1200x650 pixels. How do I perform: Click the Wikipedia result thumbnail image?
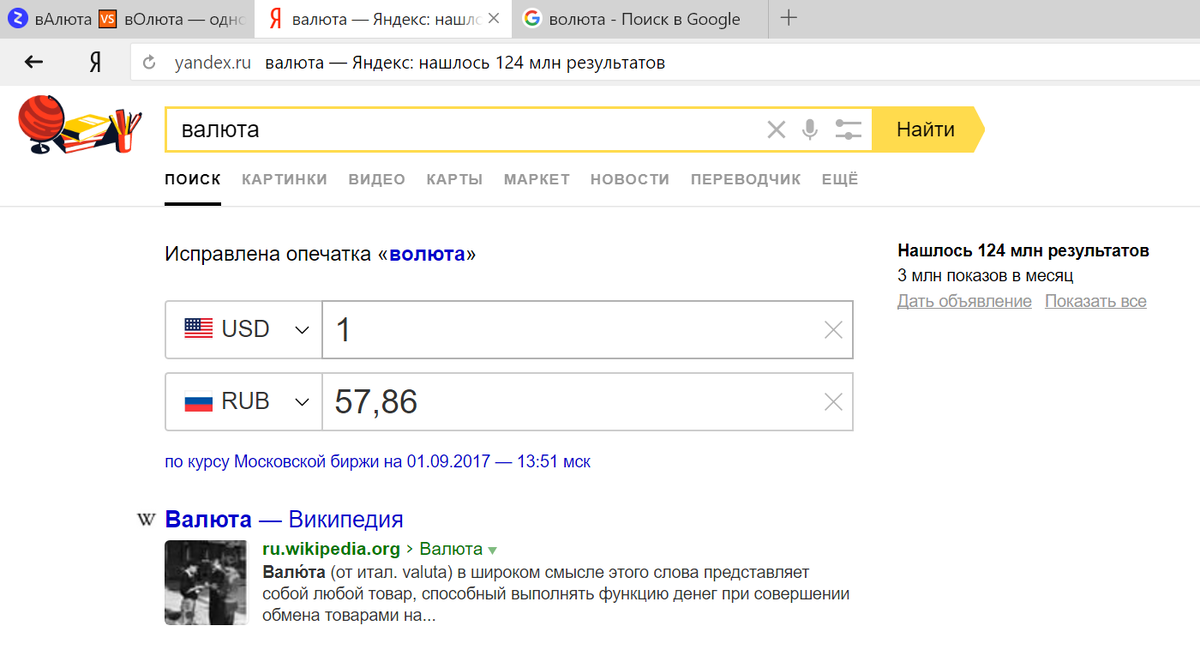point(206,583)
